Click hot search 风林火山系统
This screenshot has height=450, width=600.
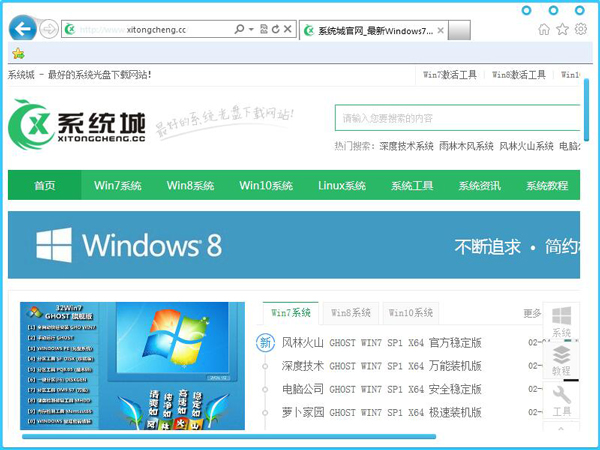[x=526, y=146]
